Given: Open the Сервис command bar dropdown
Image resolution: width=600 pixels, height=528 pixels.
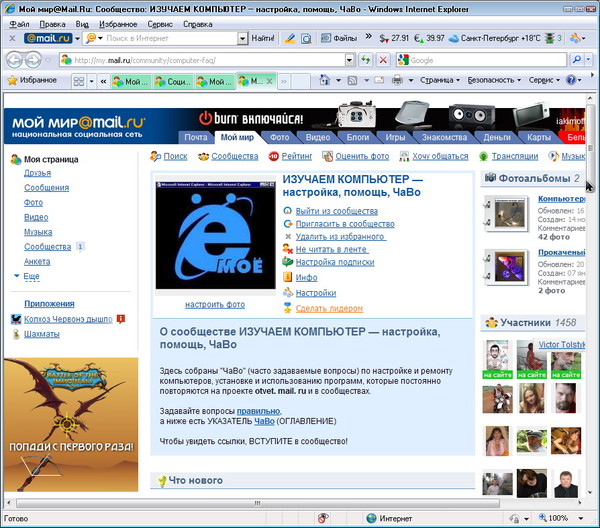Looking at the screenshot, I should click(x=544, y=80).
